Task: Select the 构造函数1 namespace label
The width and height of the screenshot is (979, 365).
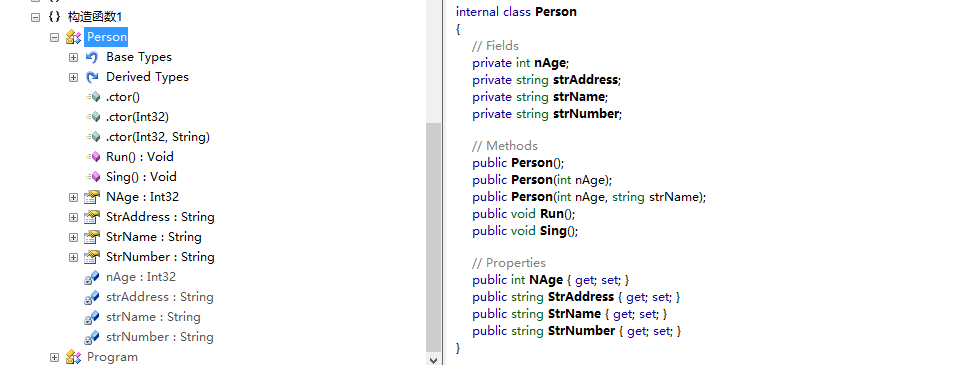Action: (x=95, y=17)
